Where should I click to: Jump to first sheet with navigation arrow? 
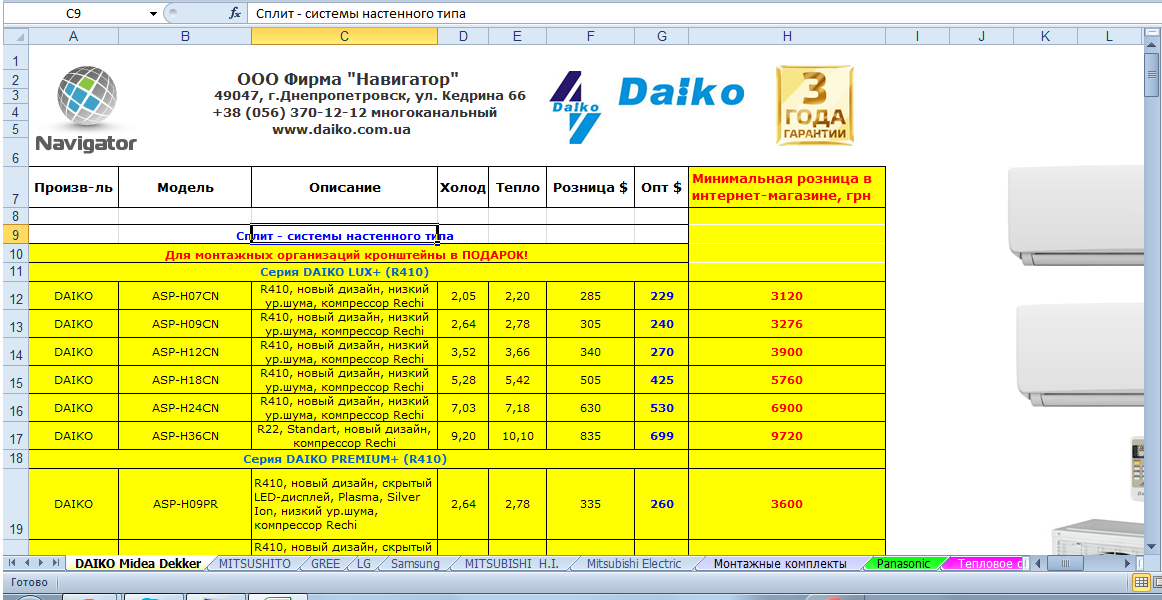pos(14,564)
